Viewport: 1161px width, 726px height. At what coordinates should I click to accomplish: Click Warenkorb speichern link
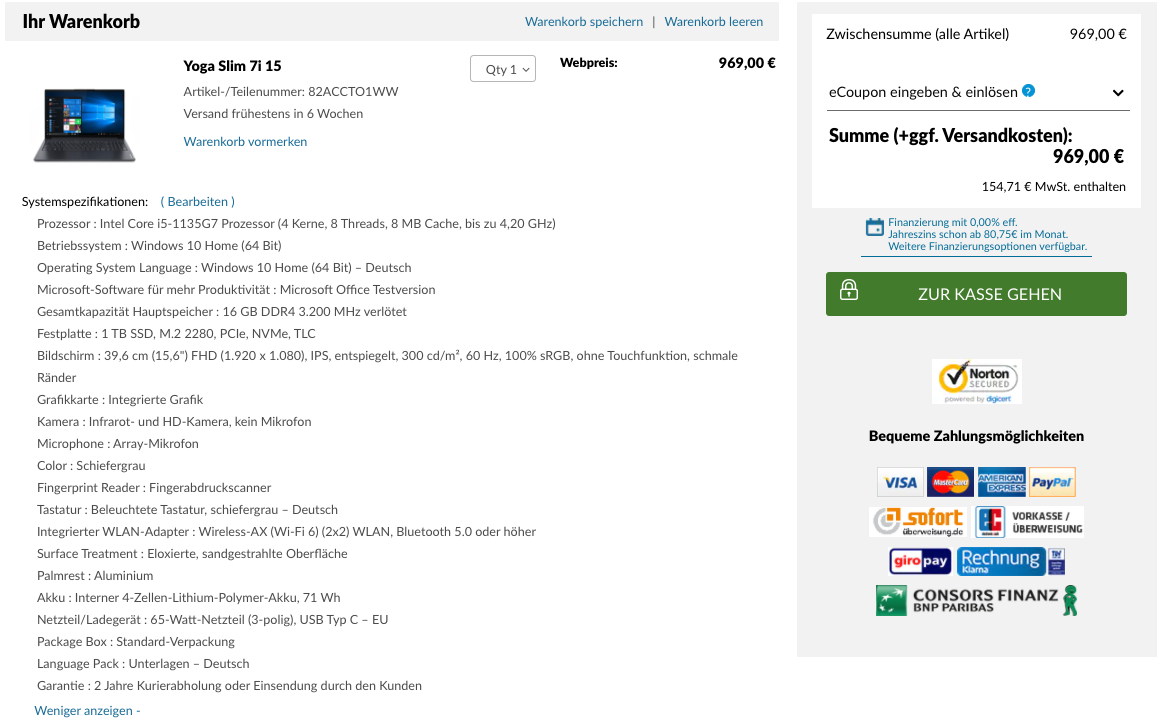583,21
